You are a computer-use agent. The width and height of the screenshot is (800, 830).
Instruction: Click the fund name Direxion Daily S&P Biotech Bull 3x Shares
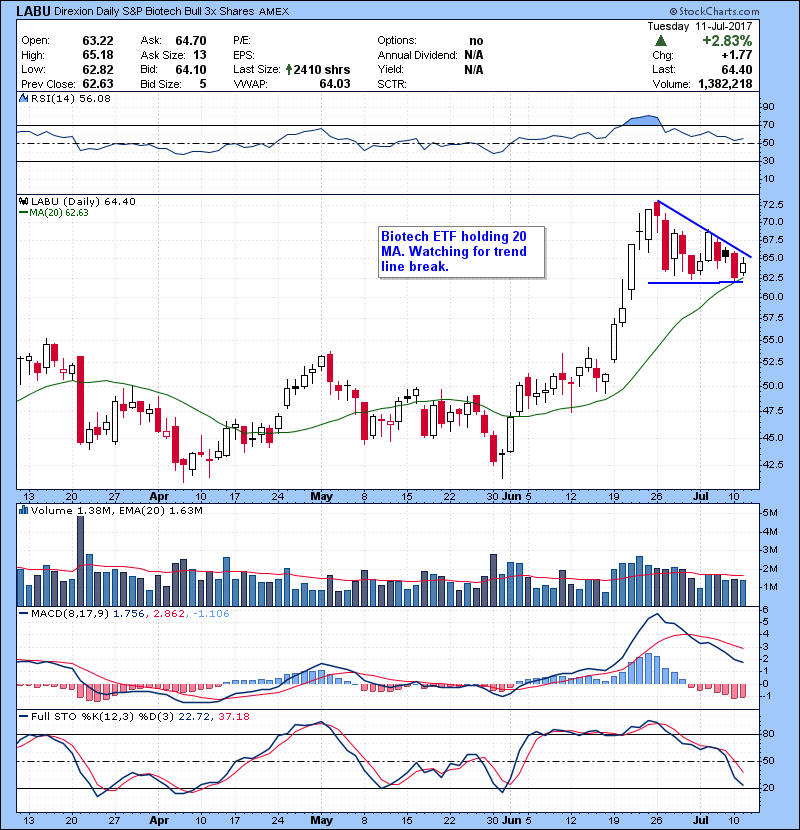154,11
